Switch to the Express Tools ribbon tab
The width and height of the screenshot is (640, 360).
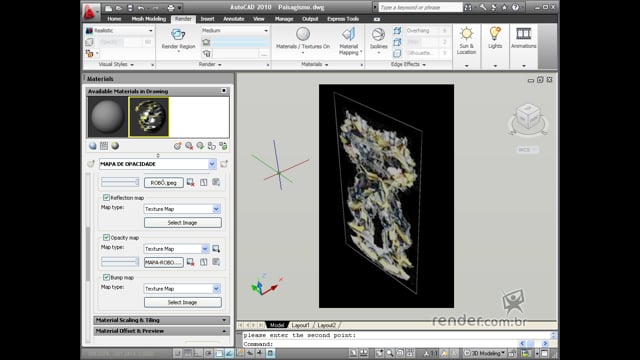(343, 19)
